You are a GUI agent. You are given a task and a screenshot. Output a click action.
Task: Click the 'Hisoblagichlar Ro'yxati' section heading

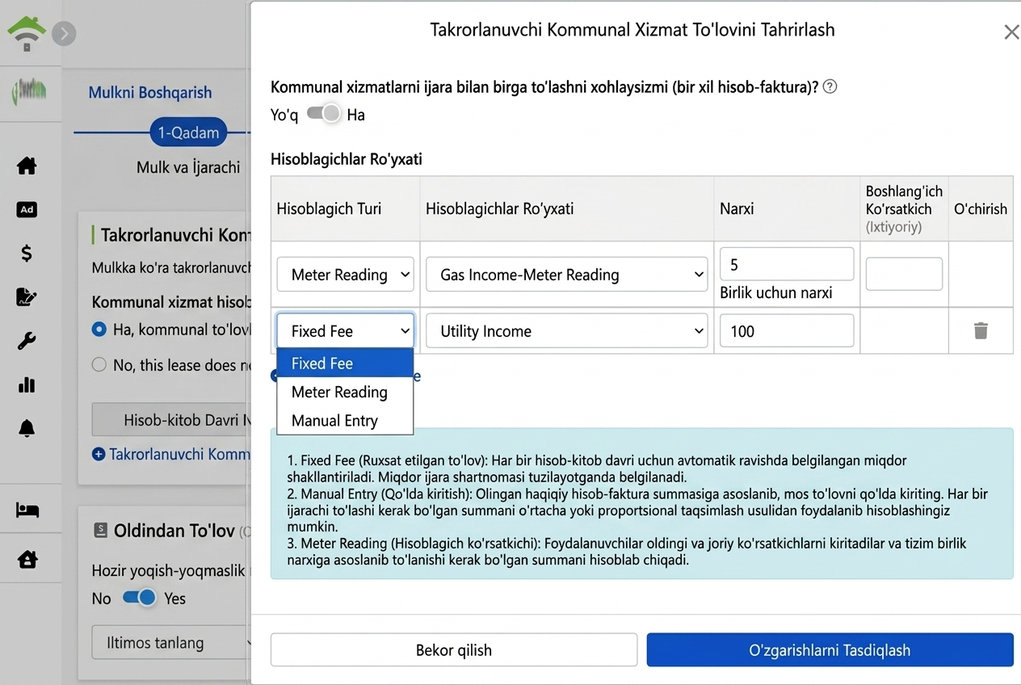(x=346, y=159)
